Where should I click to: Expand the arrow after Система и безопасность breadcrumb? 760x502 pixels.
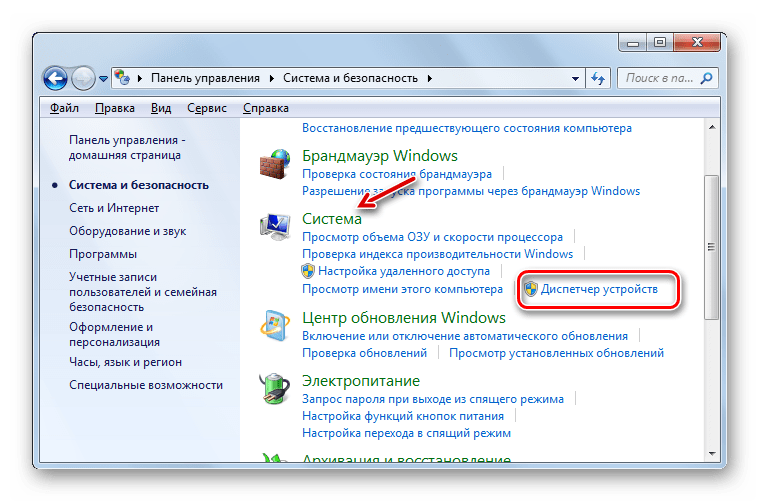pos(429,78)
